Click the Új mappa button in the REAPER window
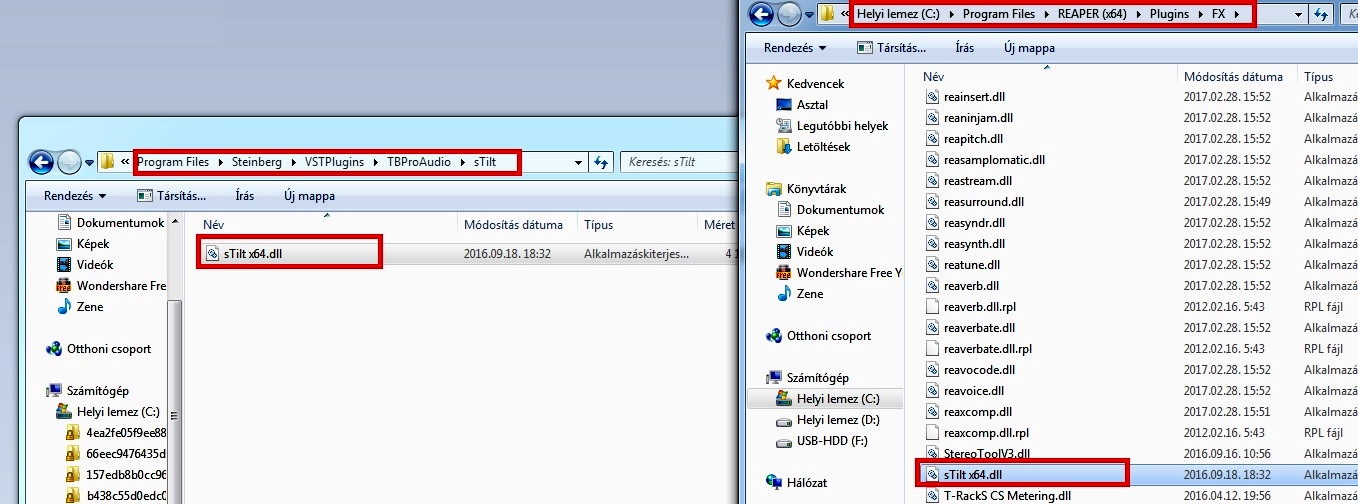 click(1029, 47)
